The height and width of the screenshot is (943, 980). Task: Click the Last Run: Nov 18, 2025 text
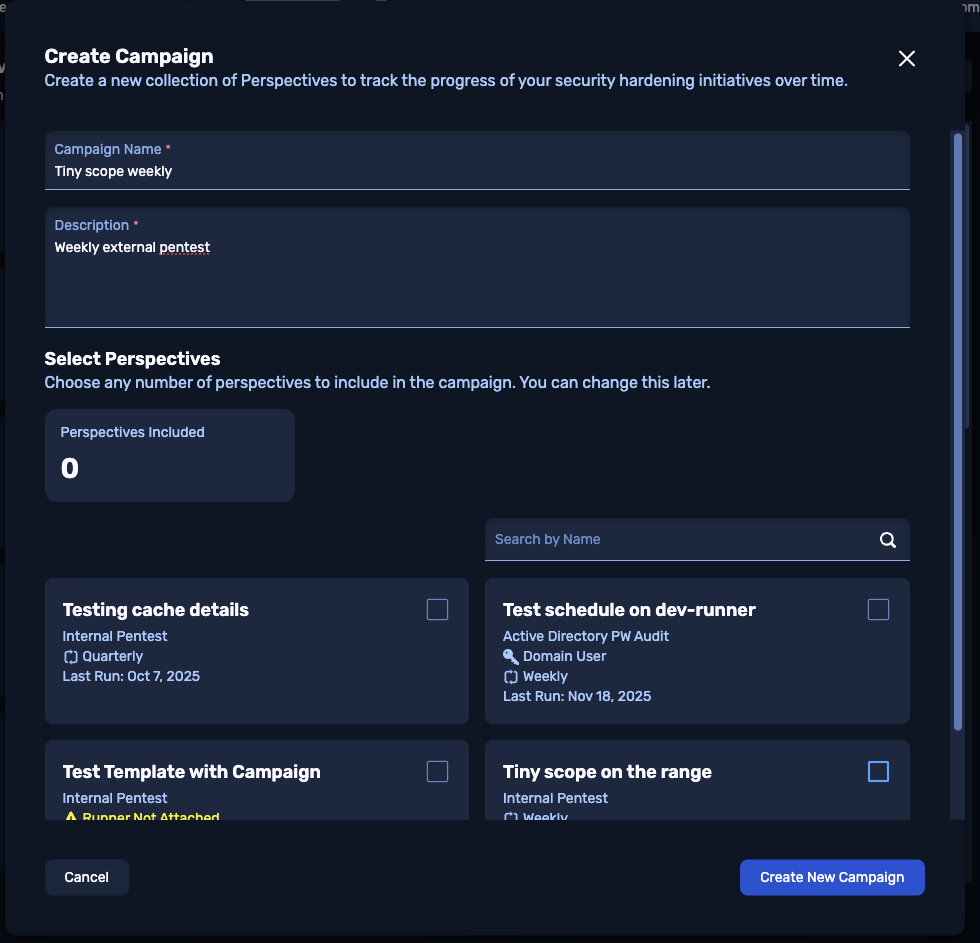(x=577, y=697)
